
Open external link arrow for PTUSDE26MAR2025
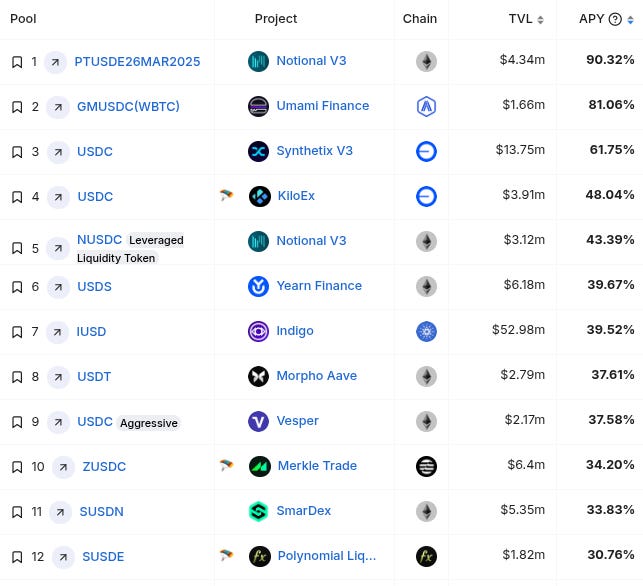click(55, 62)
